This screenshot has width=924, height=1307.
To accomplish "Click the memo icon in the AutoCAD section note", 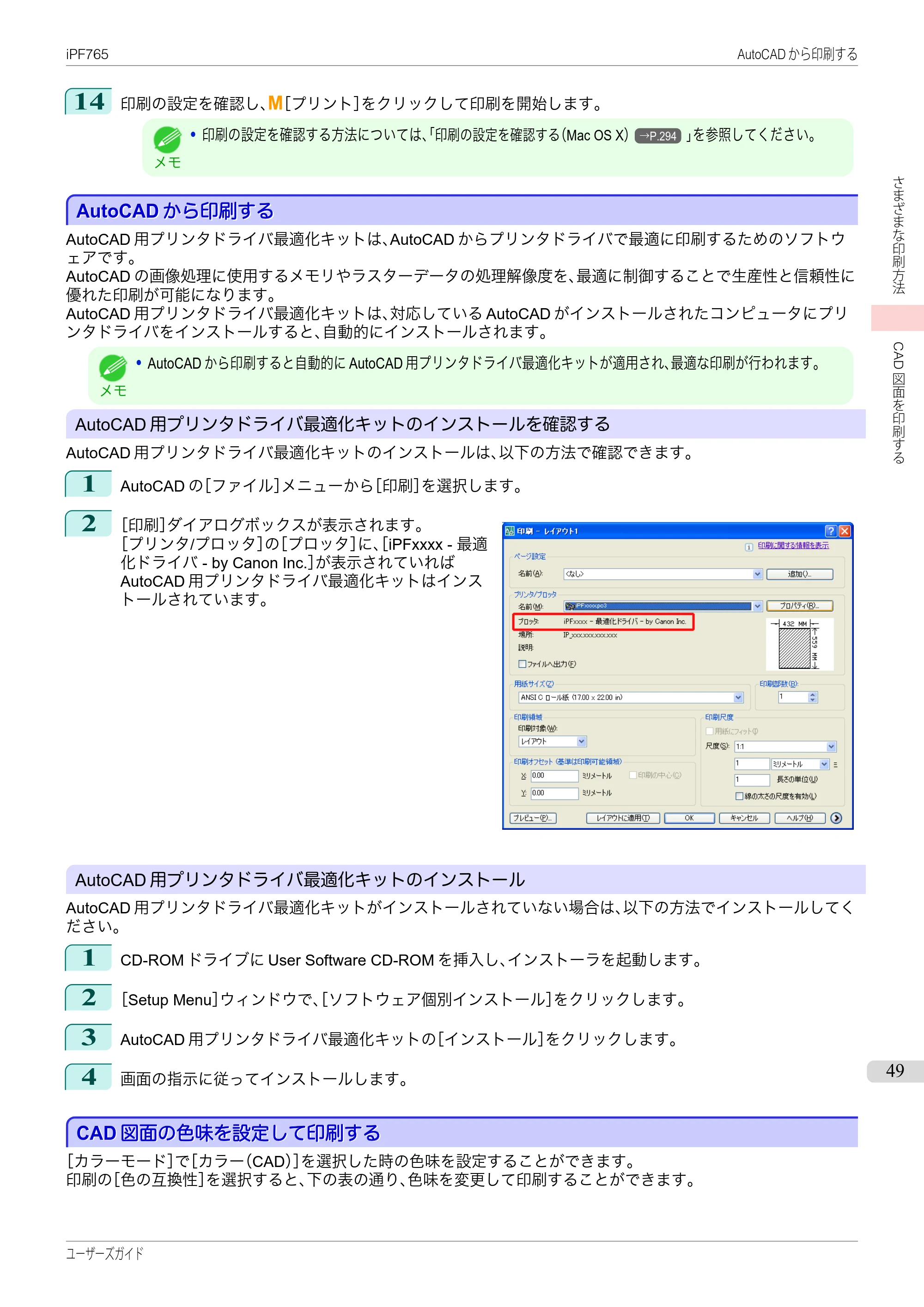I will 113,368.
